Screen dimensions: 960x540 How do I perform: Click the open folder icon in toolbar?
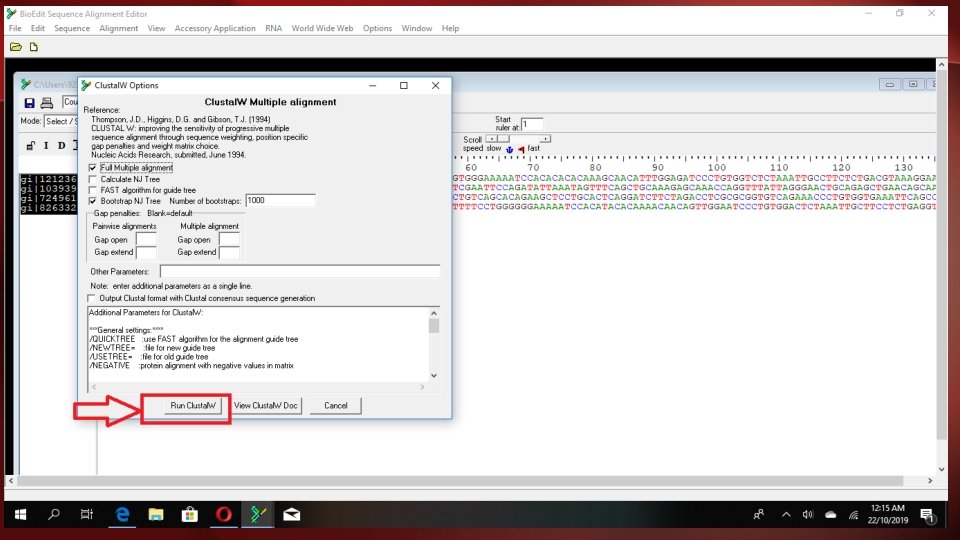pyautogui.click(x=16, y=47)
